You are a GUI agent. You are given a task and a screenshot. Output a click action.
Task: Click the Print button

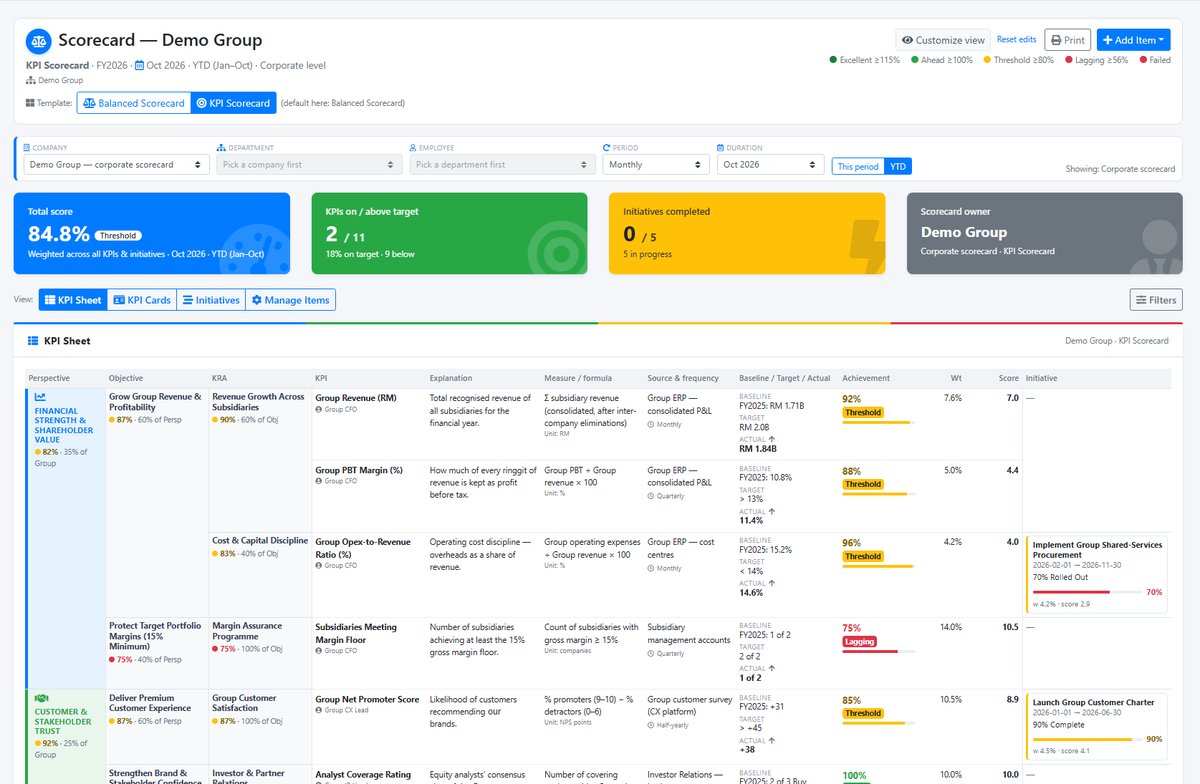click(1067, 40)
